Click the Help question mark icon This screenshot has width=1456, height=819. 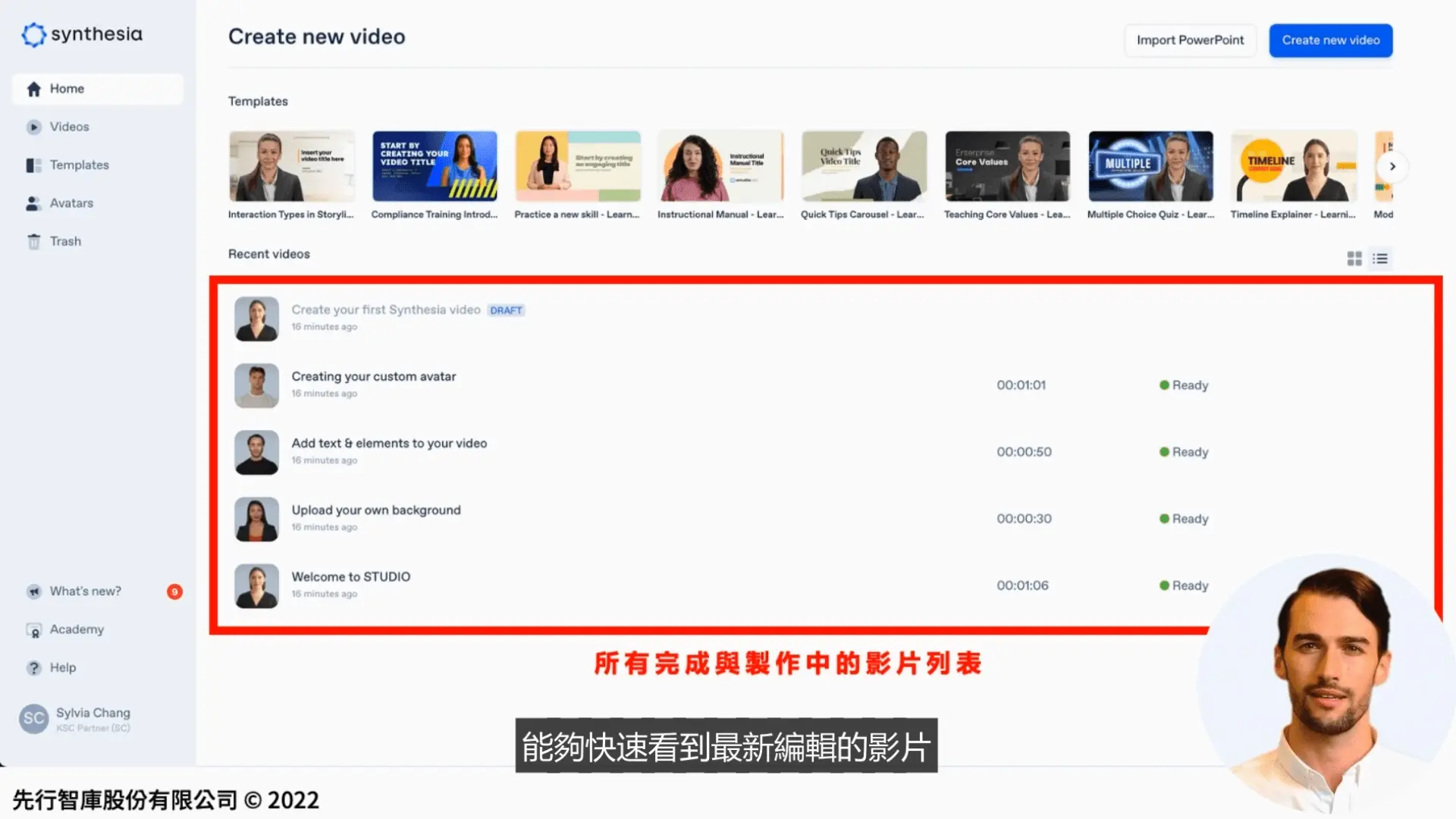point(33,668)
